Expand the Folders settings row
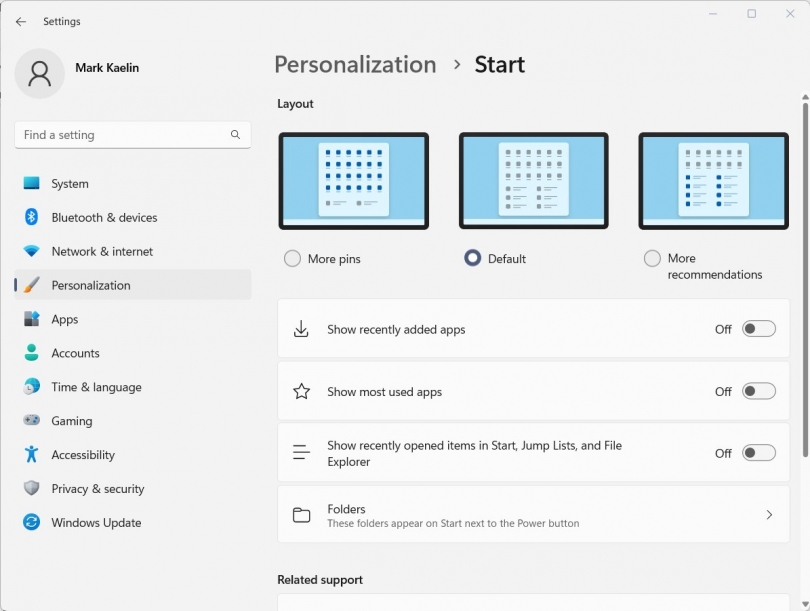The image size is (810, 611). pos(533,514)
